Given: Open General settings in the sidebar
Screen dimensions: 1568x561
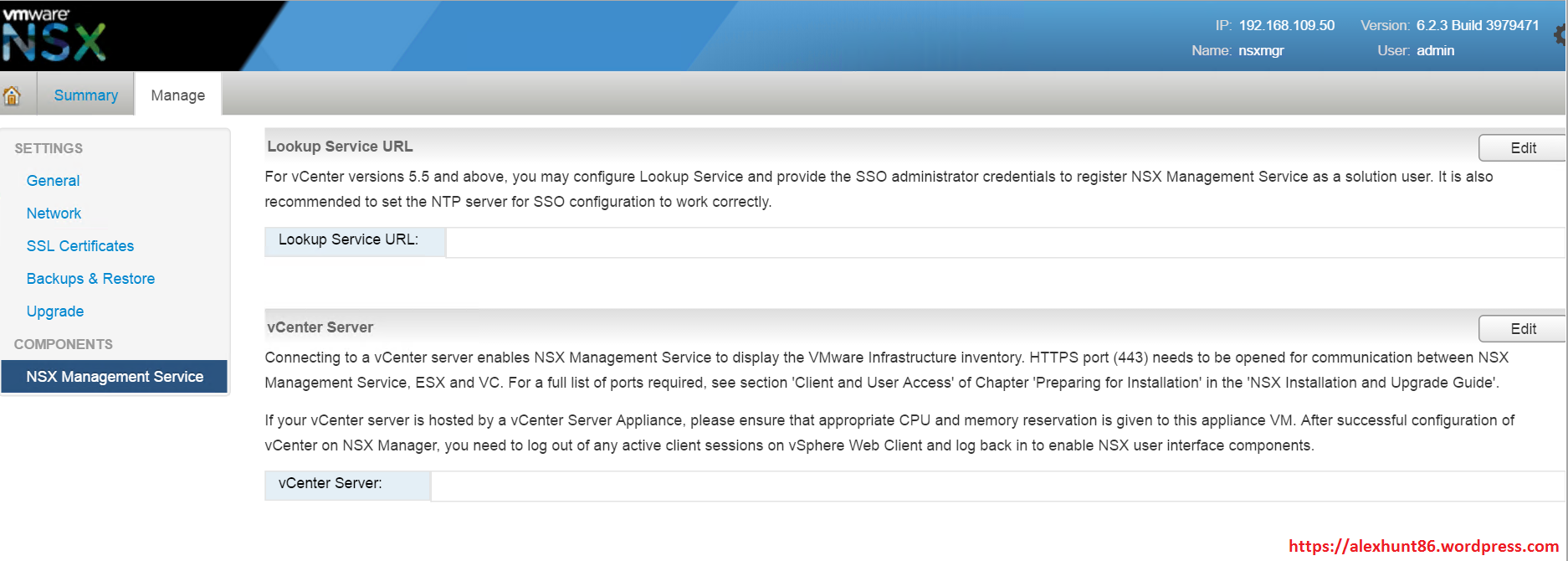Looking at the screenshot, I should (x=53, y=181).
